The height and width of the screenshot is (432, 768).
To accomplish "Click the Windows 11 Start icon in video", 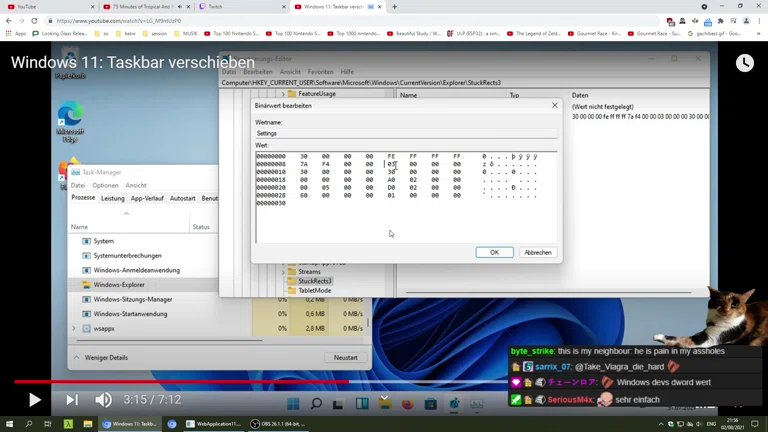I will [x=293, y=404].
